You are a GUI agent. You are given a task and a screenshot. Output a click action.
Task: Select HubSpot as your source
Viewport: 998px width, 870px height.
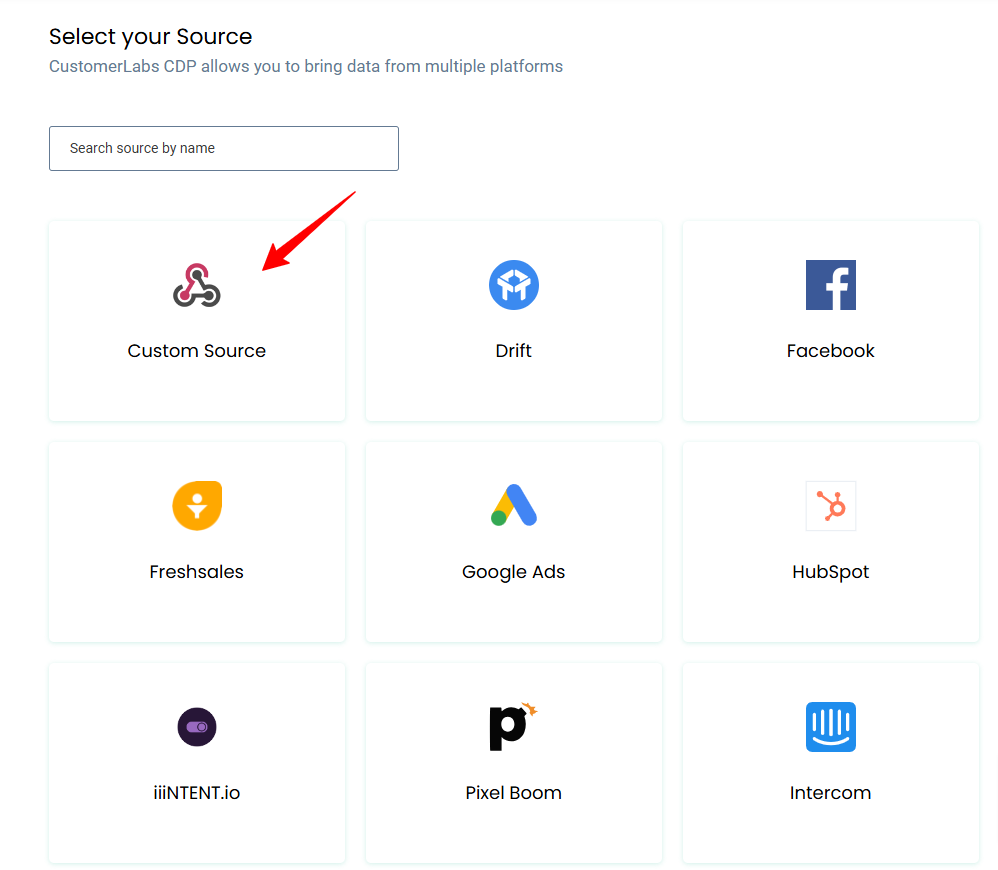[x=830, y=541]
